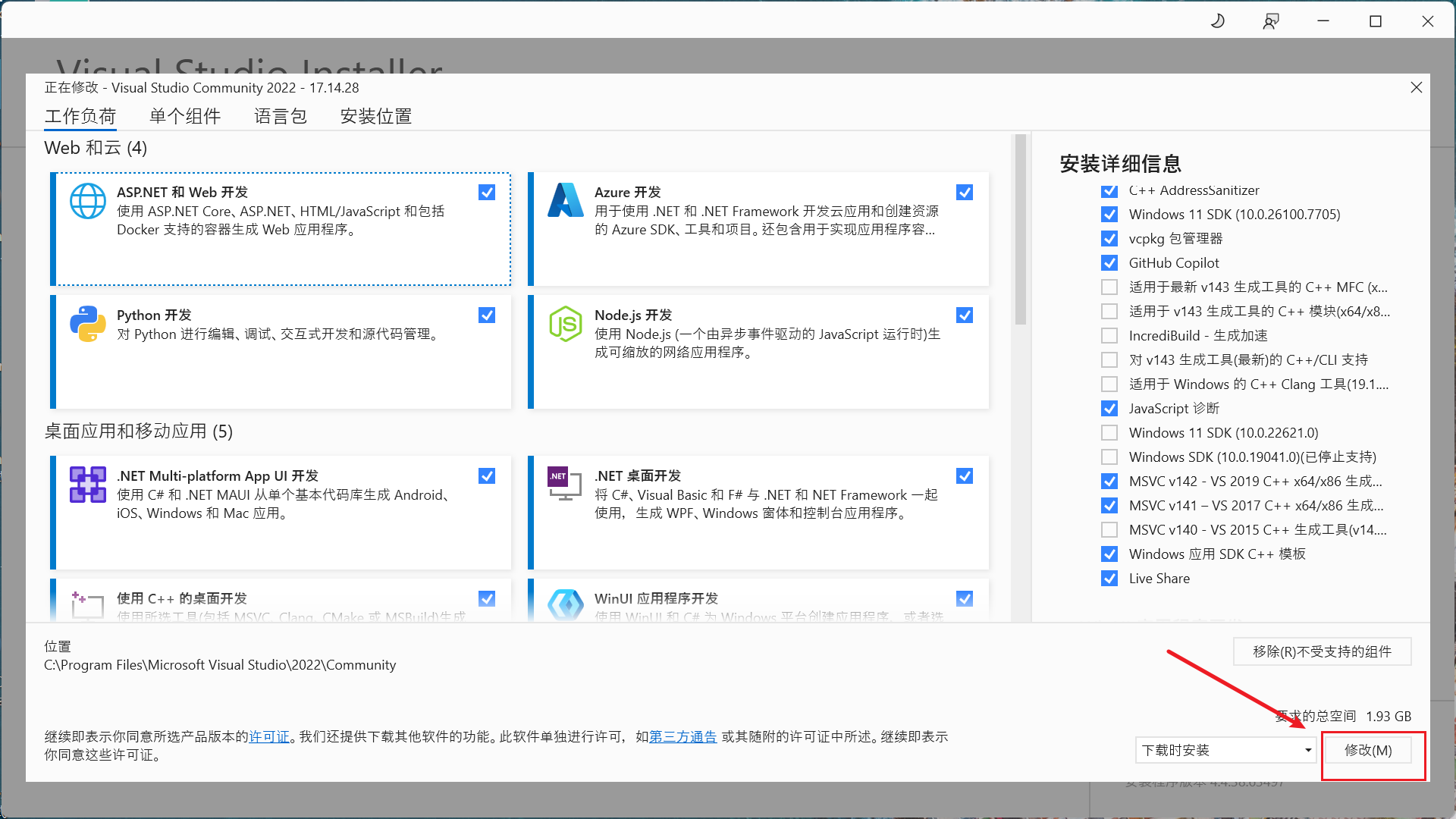Uncheck the Python development workload checkbox
Viewport: 1456px width, 819px height.
[487, 315]
